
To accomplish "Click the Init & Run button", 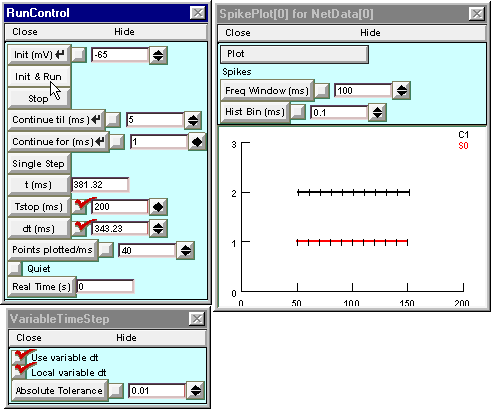I will [39, 77].
